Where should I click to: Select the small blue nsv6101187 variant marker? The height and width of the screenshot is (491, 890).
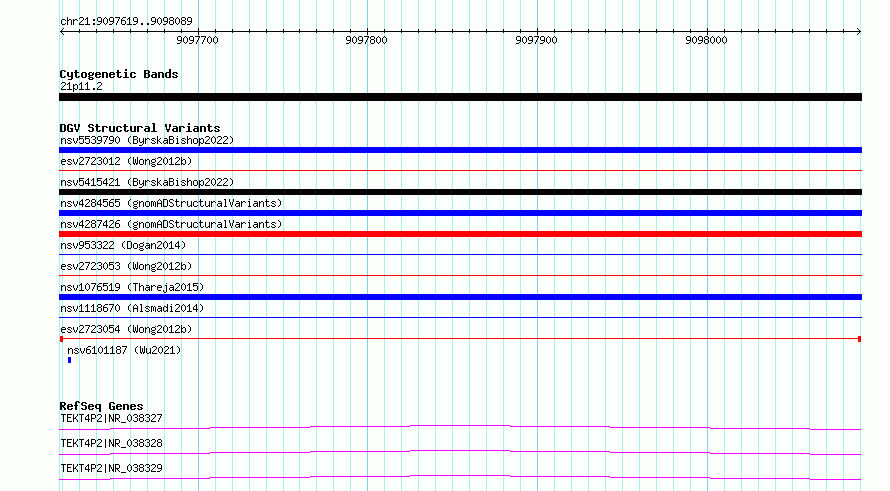69,360
